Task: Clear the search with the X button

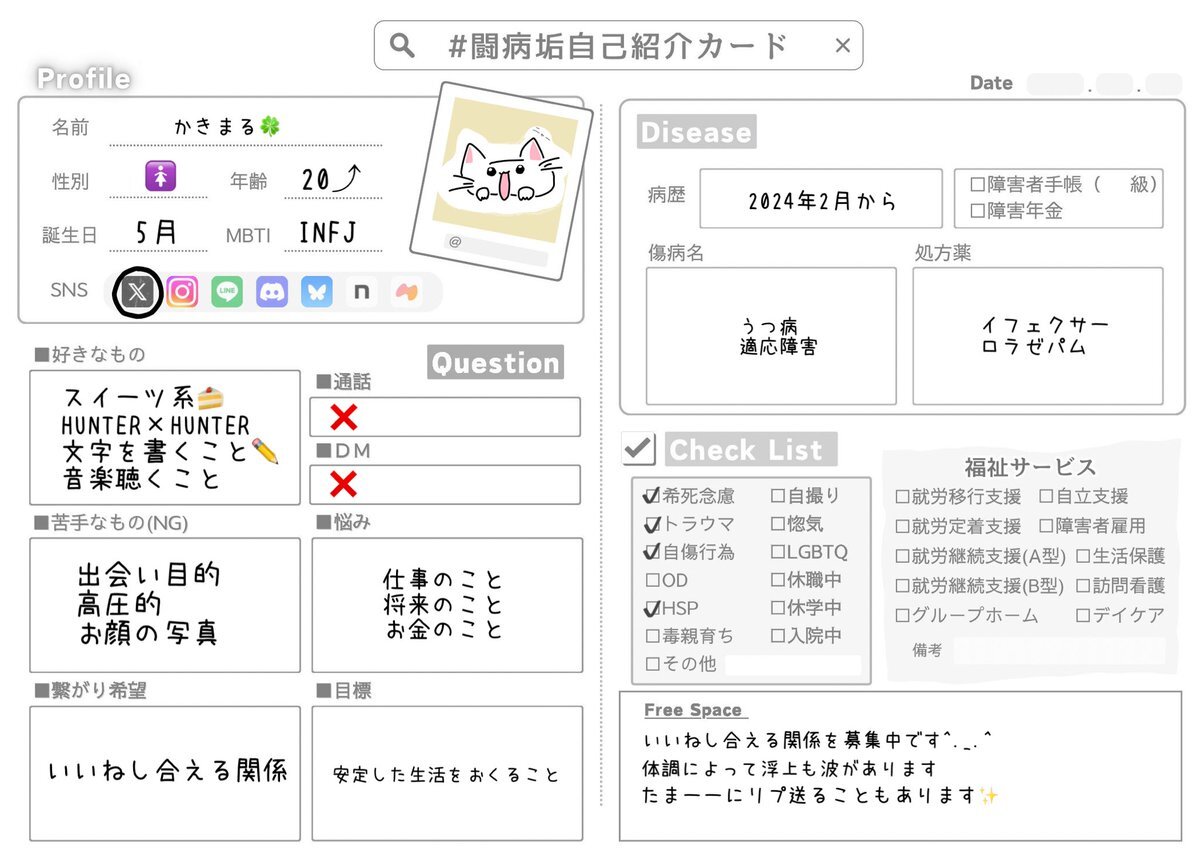Action: click(x=842, y=45)
